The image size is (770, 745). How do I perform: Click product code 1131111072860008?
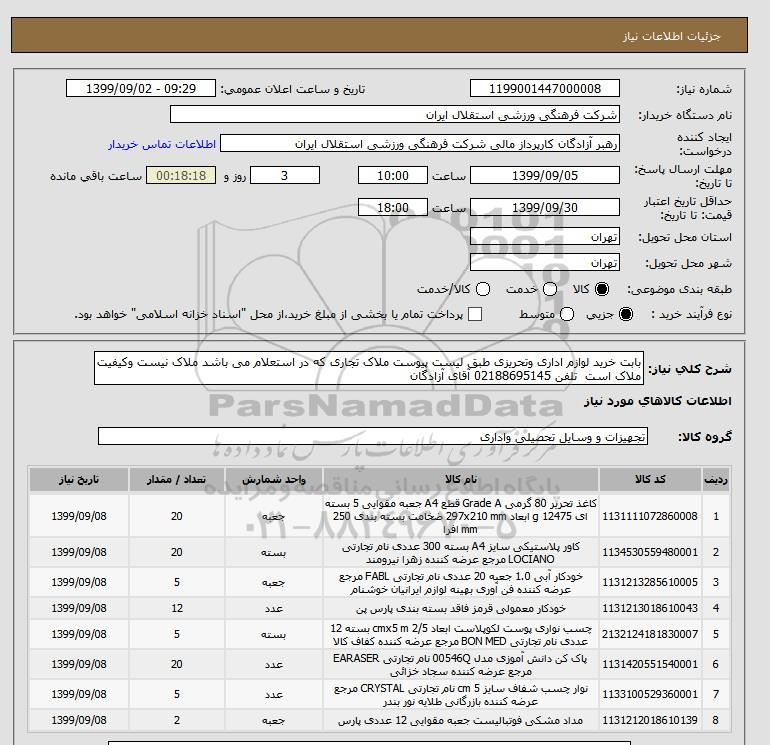[x=650, y=516]
